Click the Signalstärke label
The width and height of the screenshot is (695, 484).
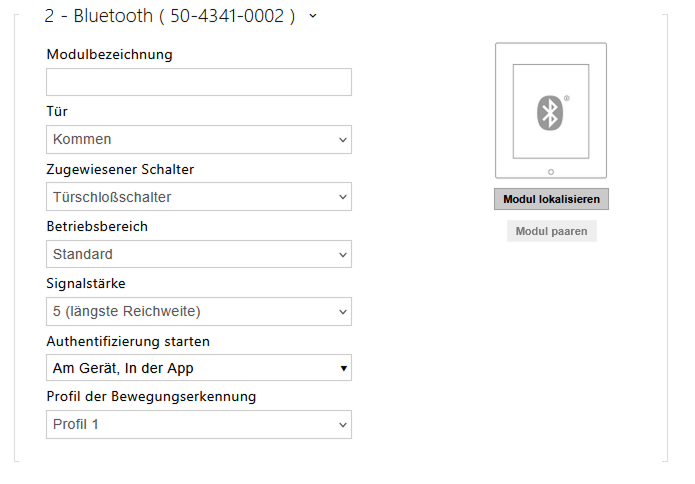pos(89,284)
